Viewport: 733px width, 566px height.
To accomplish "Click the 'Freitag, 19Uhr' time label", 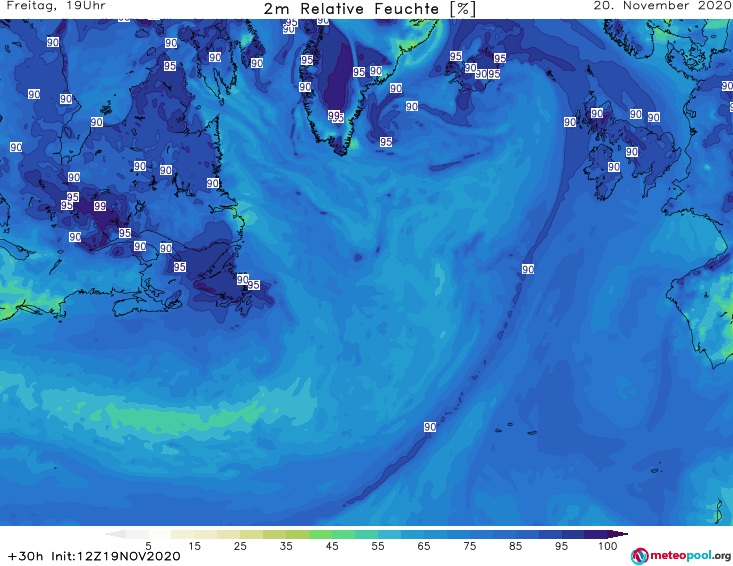I will click(x=56, y=6).
